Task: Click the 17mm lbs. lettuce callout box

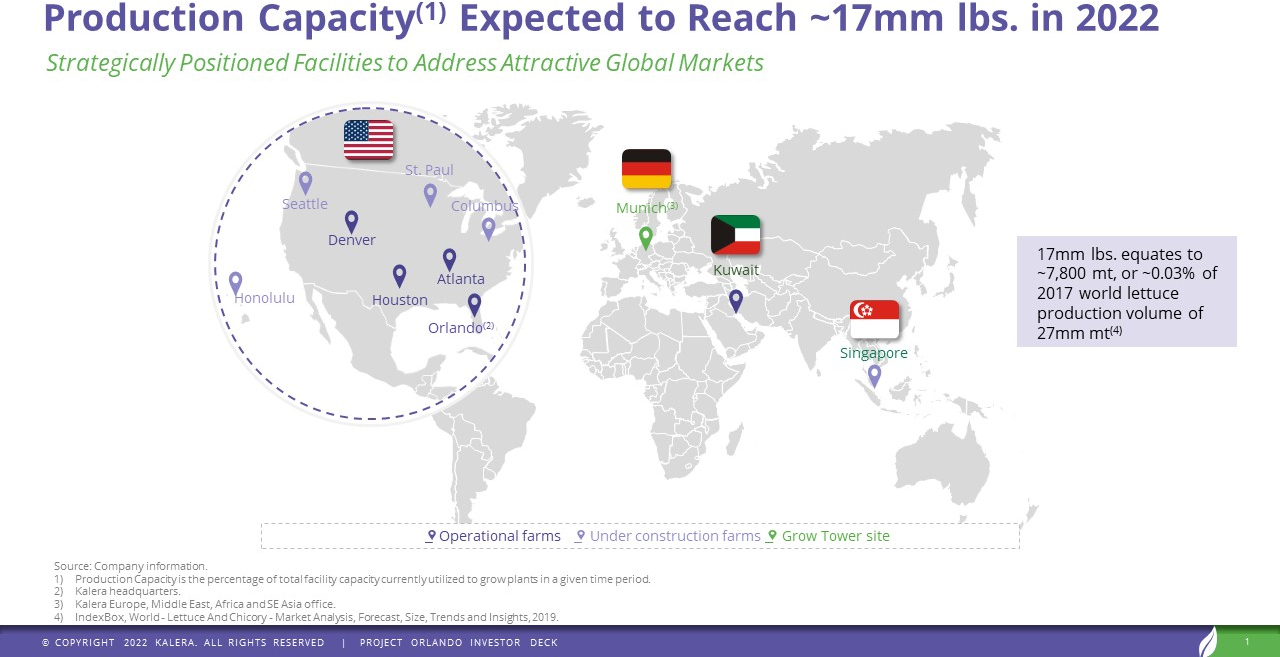Action: [1127, 292]
